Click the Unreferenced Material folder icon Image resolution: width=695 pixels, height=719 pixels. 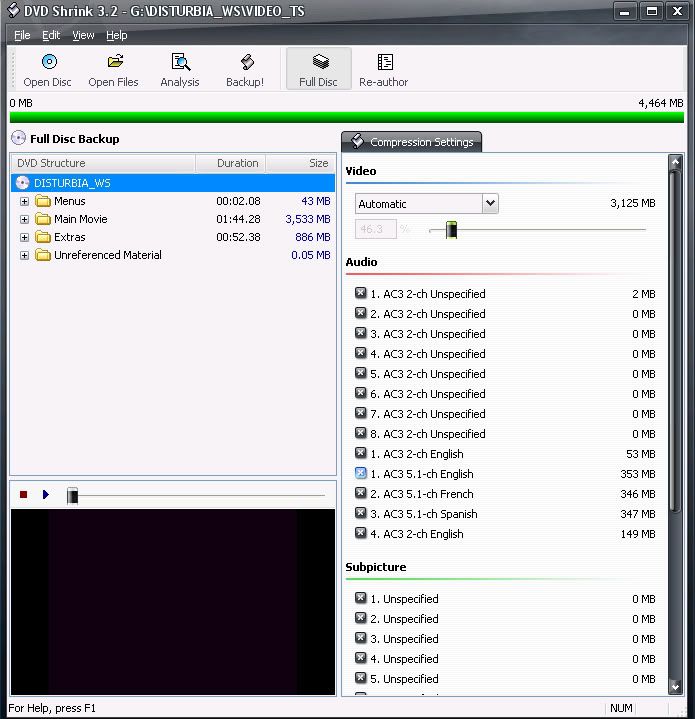coord(43,255)
